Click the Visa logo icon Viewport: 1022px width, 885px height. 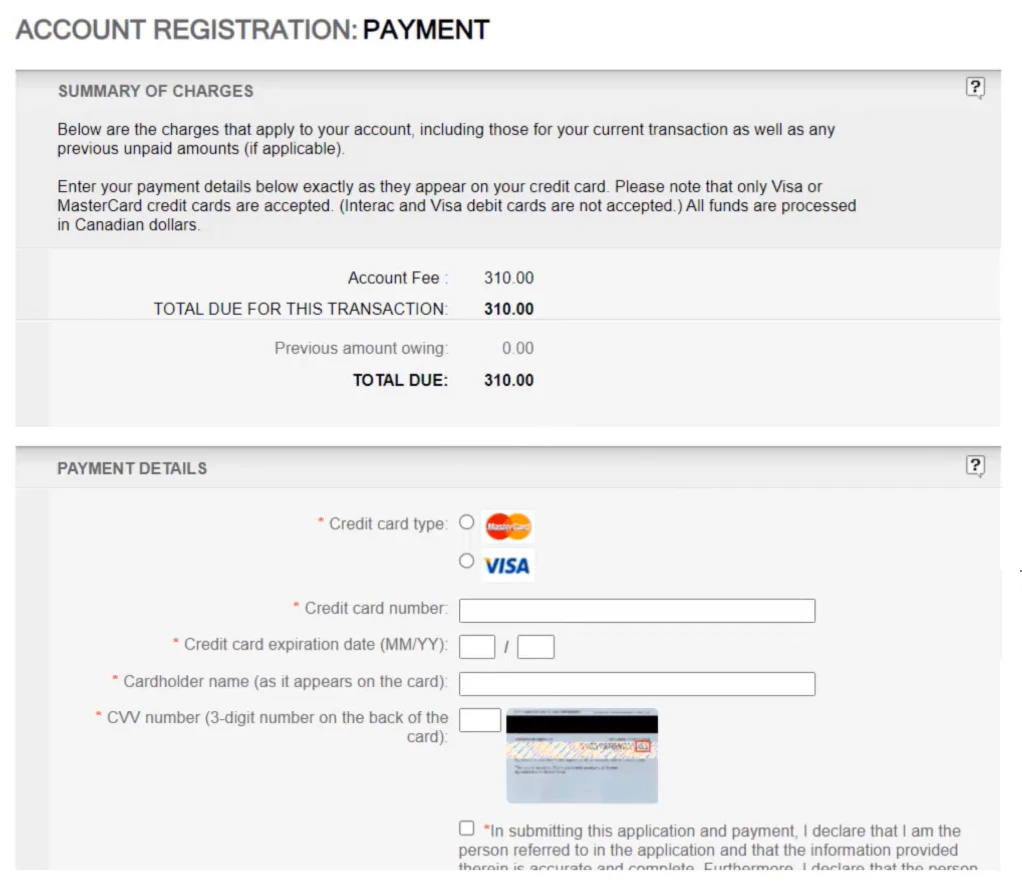[507, 566]
